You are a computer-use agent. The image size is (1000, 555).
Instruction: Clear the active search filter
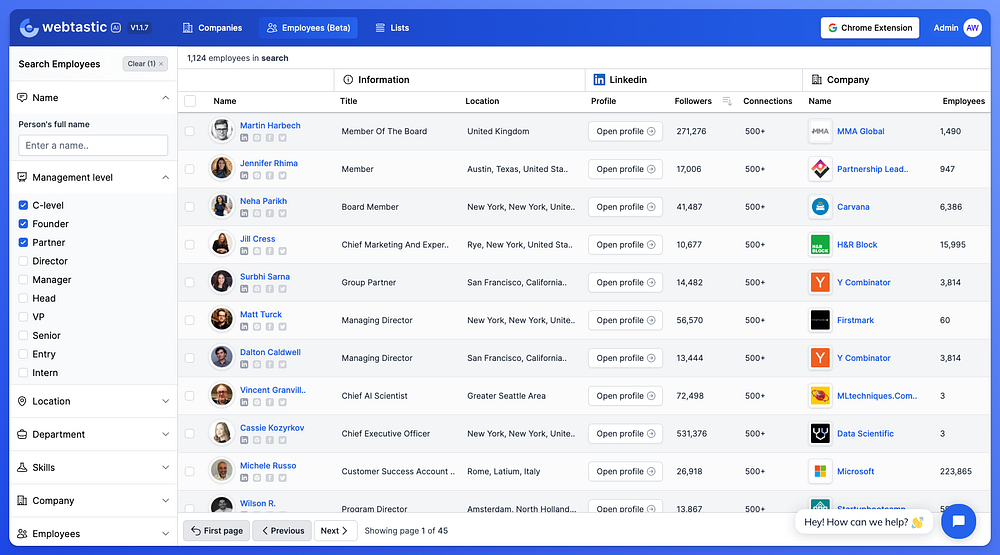tap(145, 64)
